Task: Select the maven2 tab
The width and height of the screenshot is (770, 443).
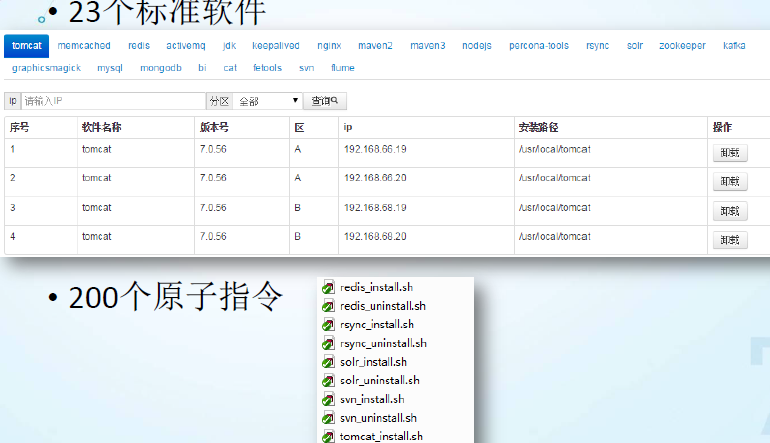Action: coord(375,46)
